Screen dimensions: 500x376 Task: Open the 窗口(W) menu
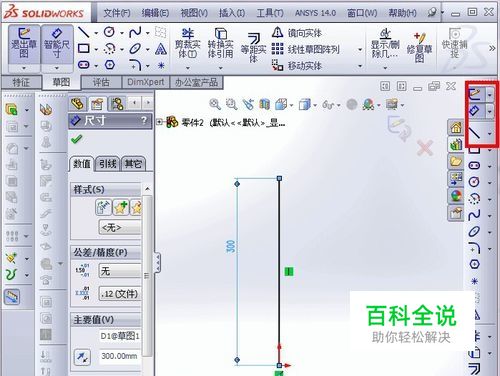362,13
